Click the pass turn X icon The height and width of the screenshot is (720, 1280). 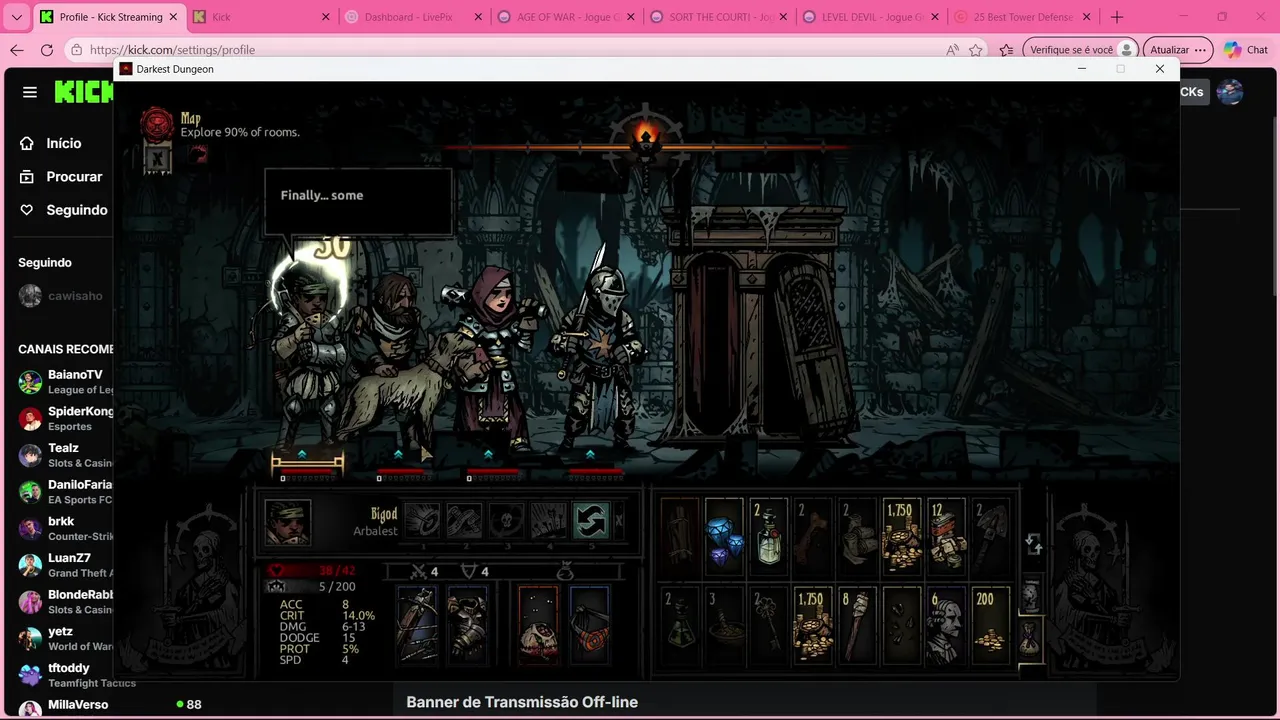[x=619, y=521]
